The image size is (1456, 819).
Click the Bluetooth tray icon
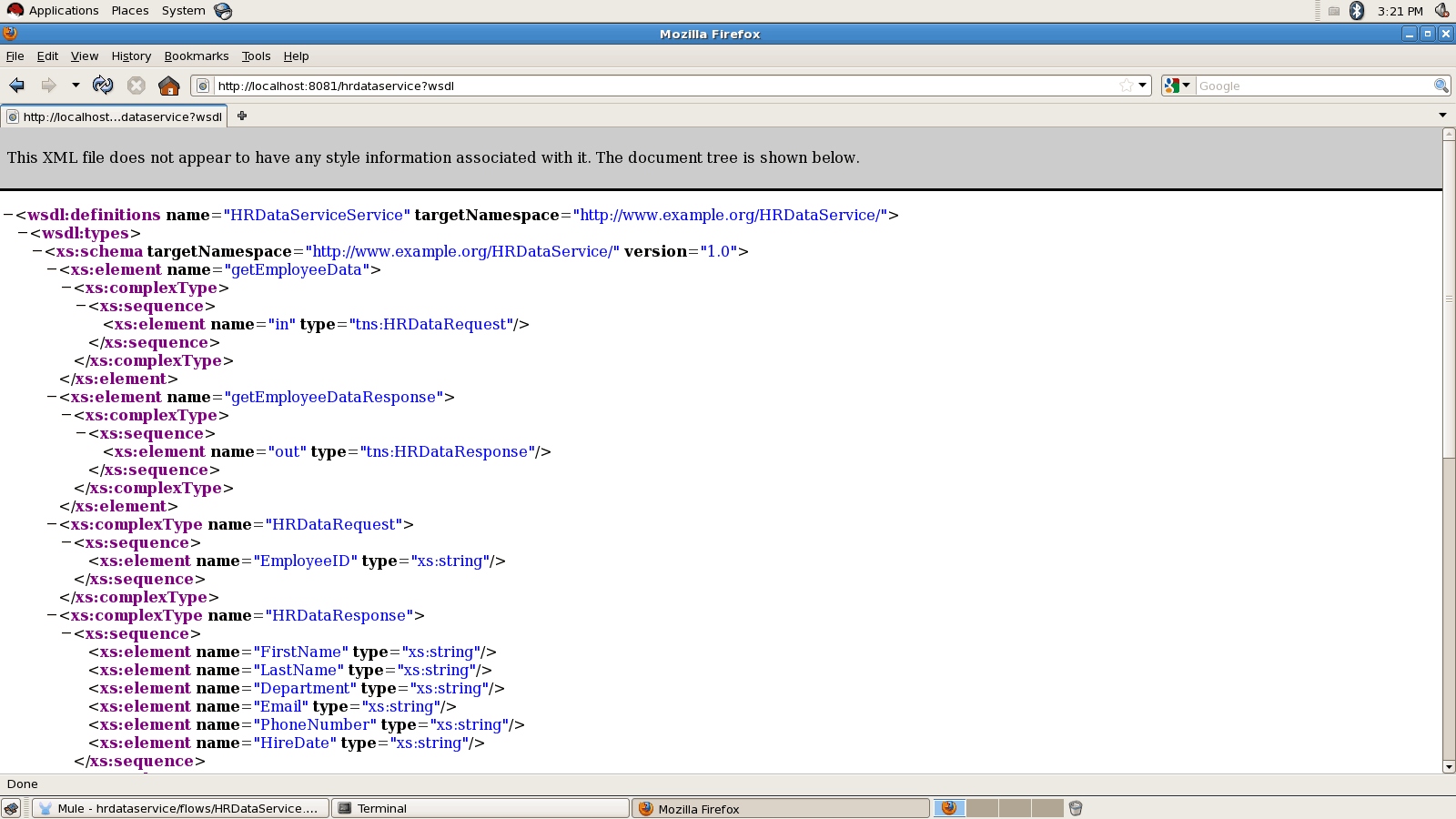(1357, 11)
